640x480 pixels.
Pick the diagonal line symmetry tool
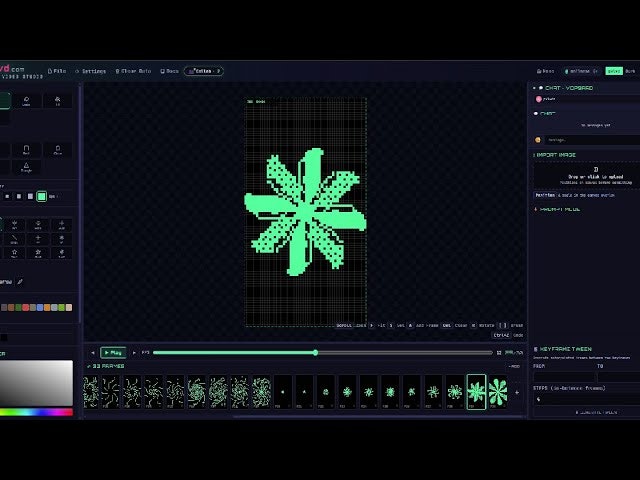point(14,238)
